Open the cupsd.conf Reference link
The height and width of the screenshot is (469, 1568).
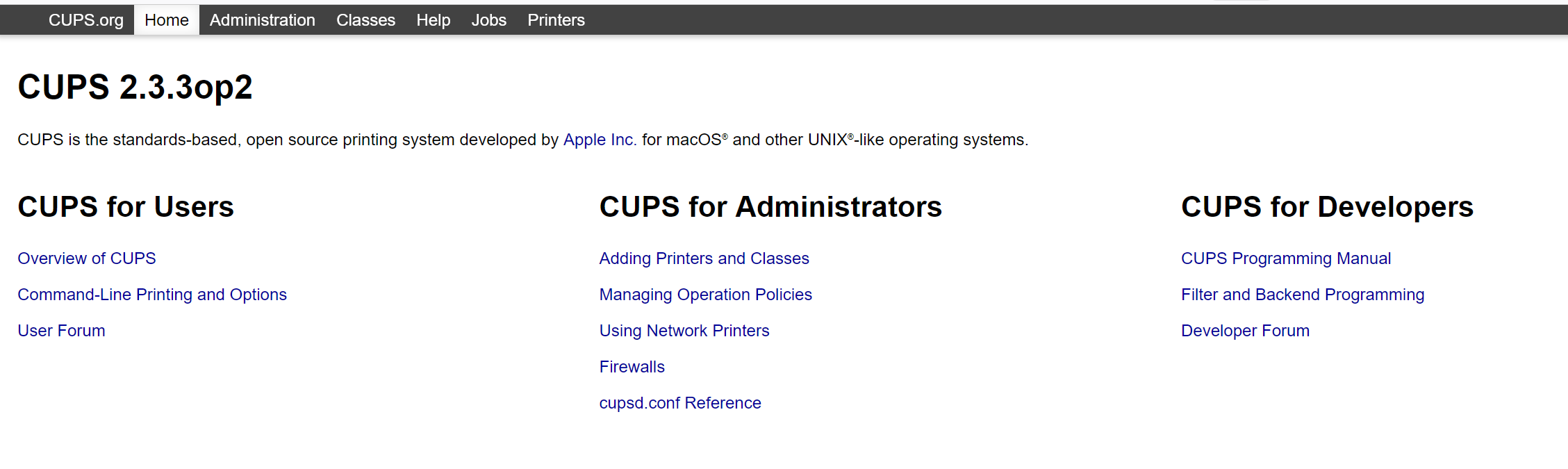tap(680, 403)
